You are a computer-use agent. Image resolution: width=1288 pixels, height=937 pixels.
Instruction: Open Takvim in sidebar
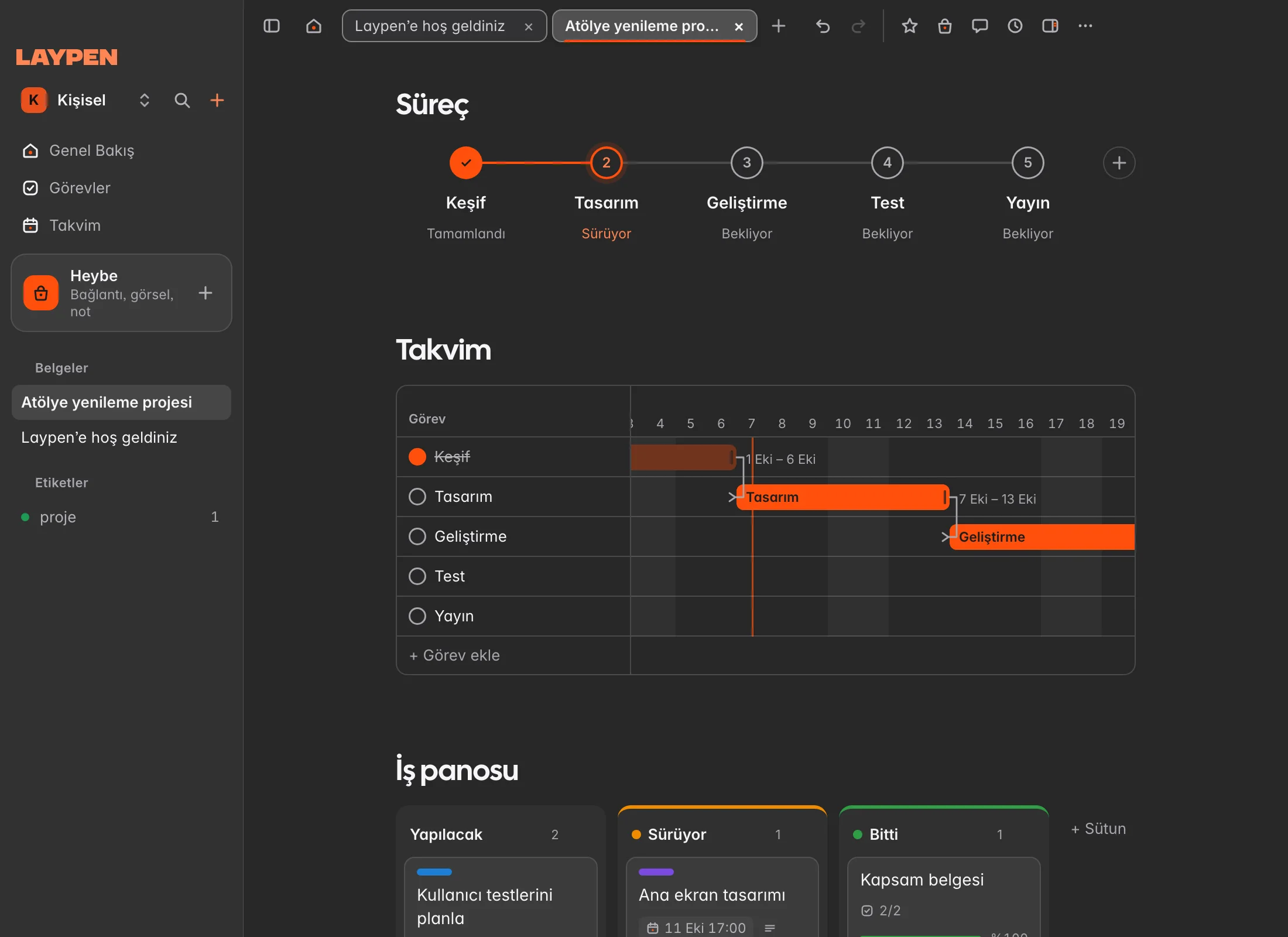click(121, 225)
